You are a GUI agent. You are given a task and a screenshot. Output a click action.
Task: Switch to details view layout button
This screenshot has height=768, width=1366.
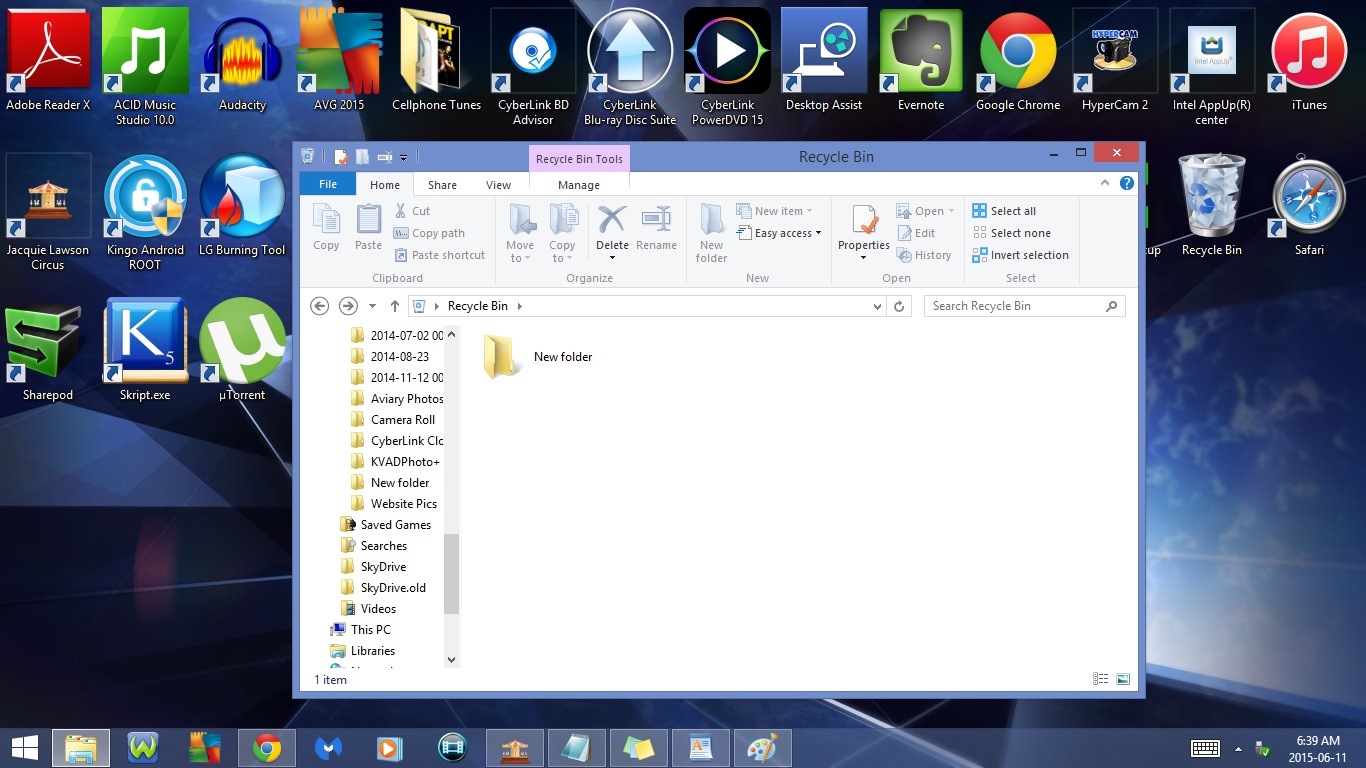point(1100,679)
